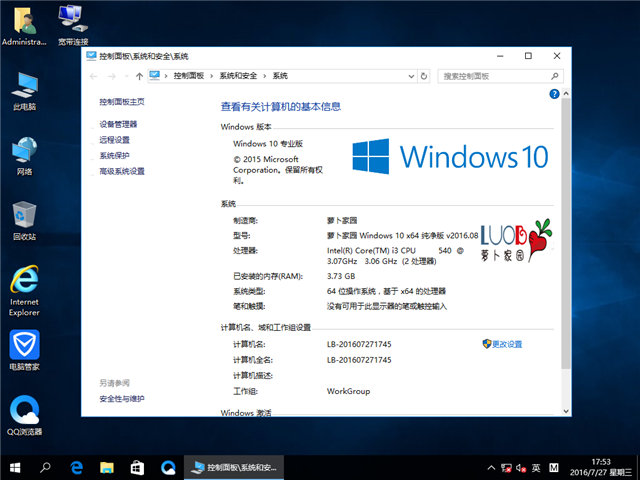This screenshot has width=640, height=480.
Task: Select the 此电脑 desktop icon
Action: coord(24,92)
